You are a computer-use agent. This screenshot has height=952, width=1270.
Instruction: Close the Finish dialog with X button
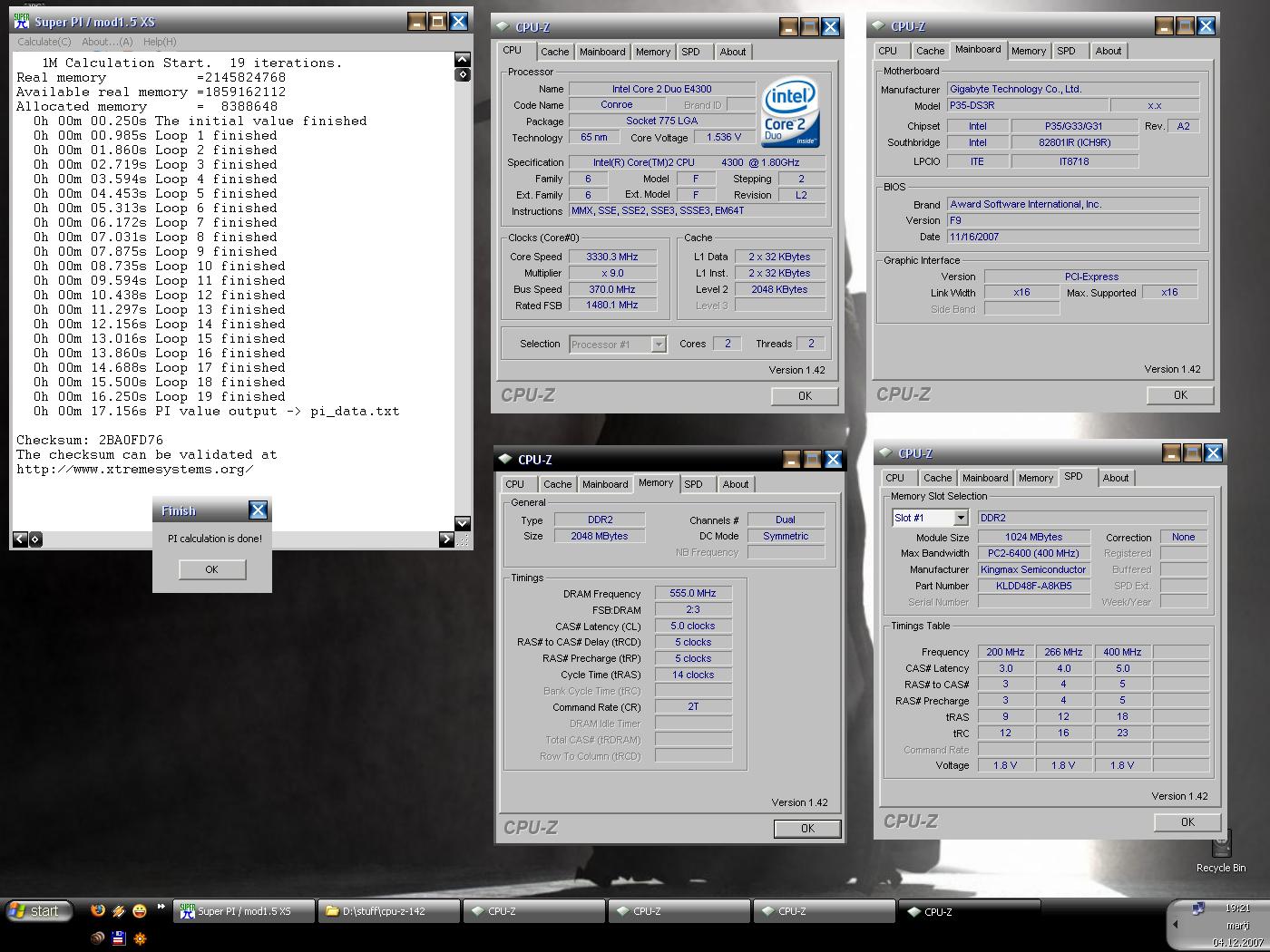click(258, 510)
